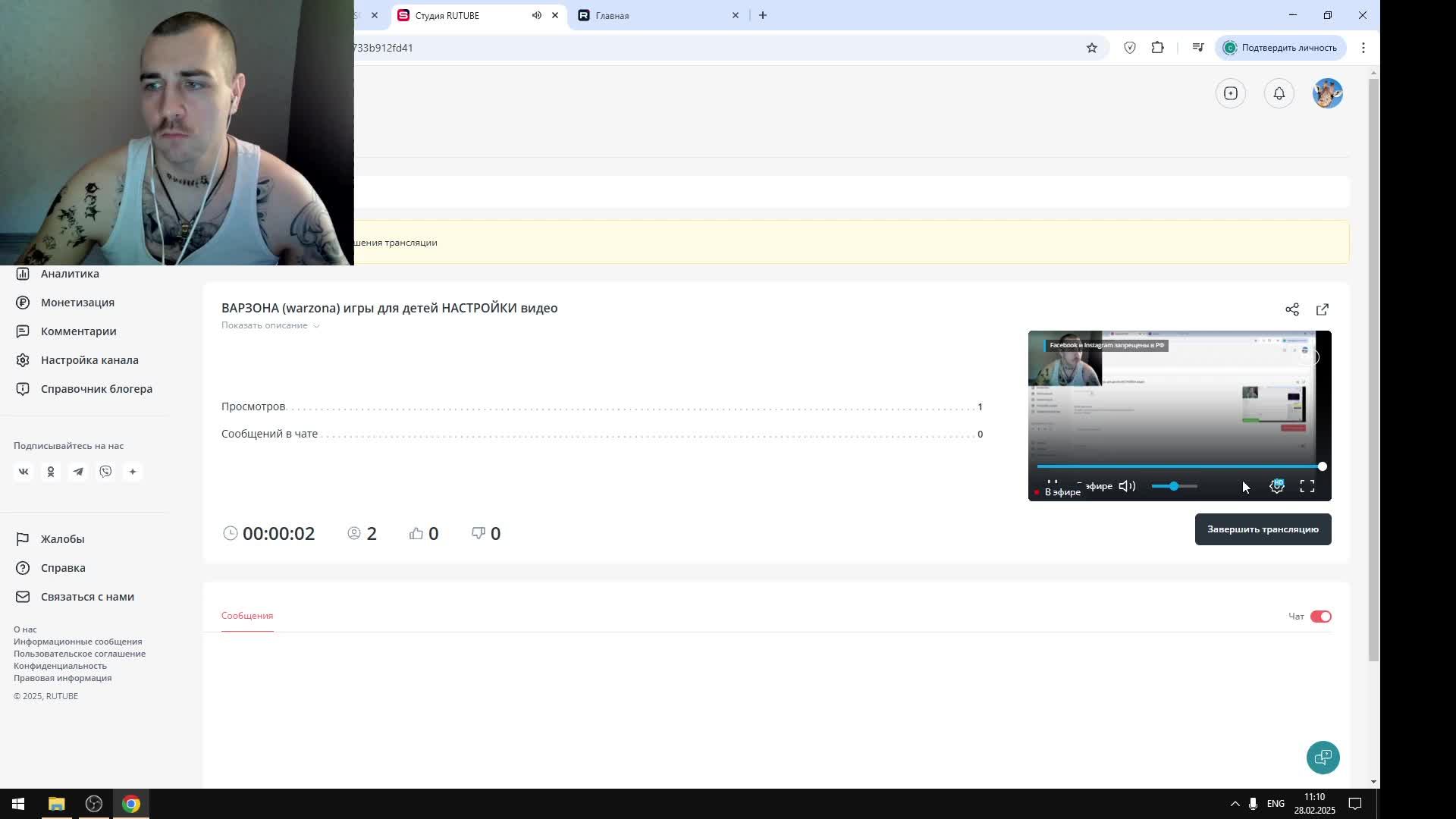Toggle the Чат switch off
This screenshot has width=1456, height=819.
1320,617
